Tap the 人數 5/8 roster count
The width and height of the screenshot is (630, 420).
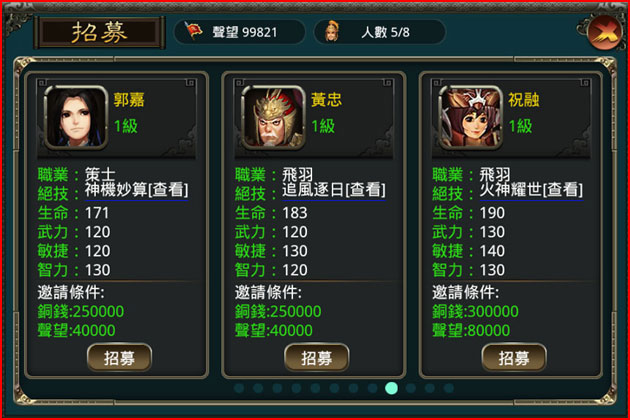[380, 31]
